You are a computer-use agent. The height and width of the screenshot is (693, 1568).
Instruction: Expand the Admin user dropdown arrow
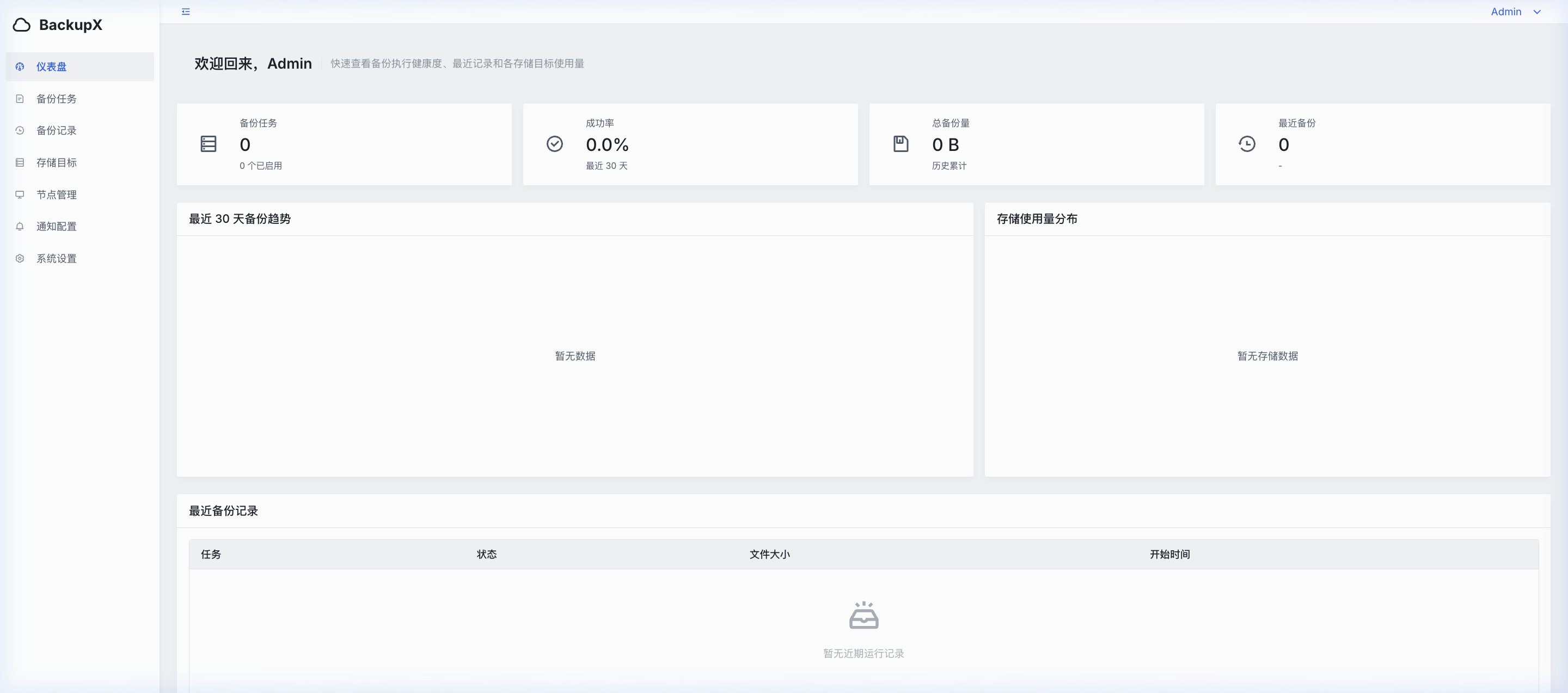coord(1536,12)
